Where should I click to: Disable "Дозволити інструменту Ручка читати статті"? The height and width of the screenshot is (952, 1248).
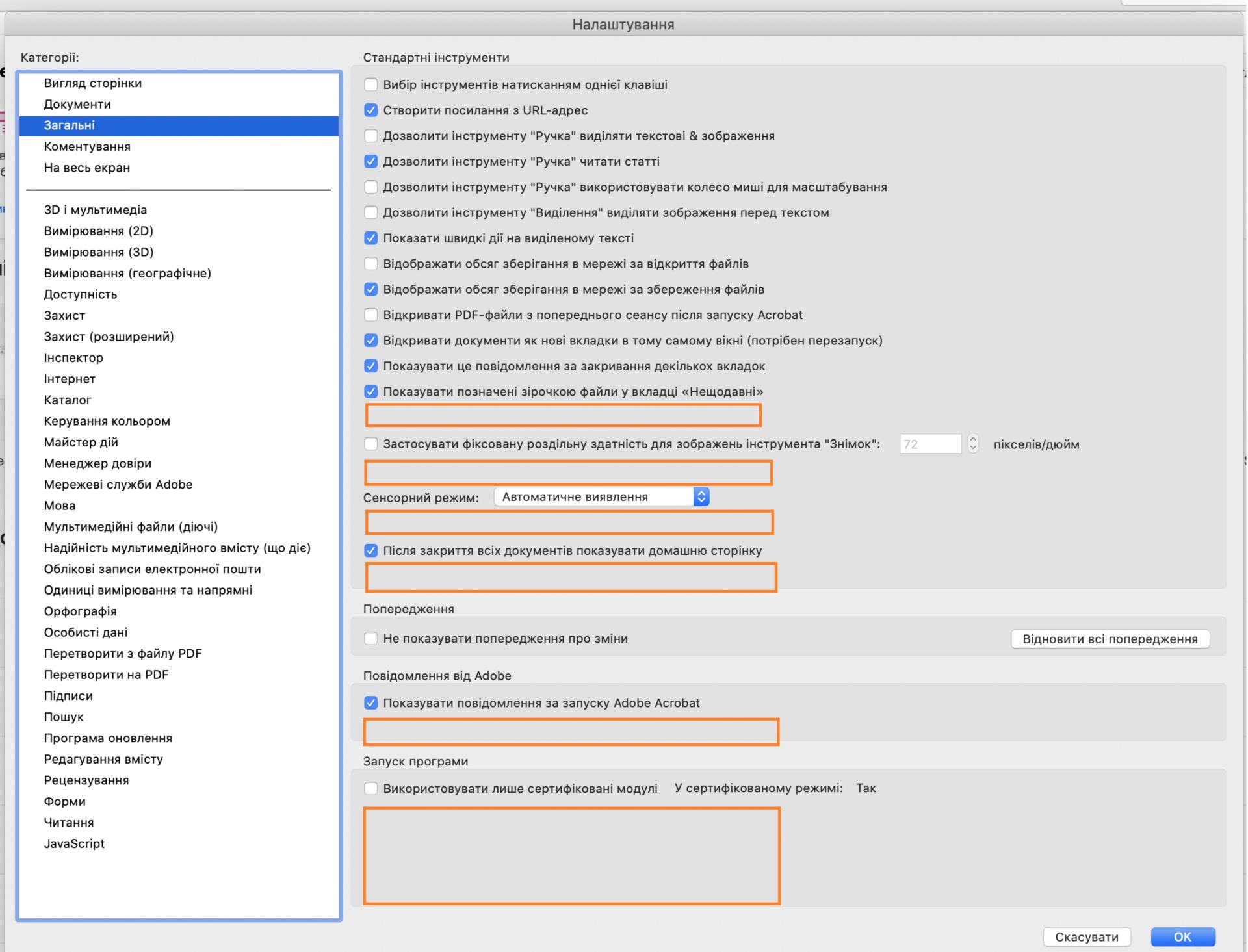(370, 161)
